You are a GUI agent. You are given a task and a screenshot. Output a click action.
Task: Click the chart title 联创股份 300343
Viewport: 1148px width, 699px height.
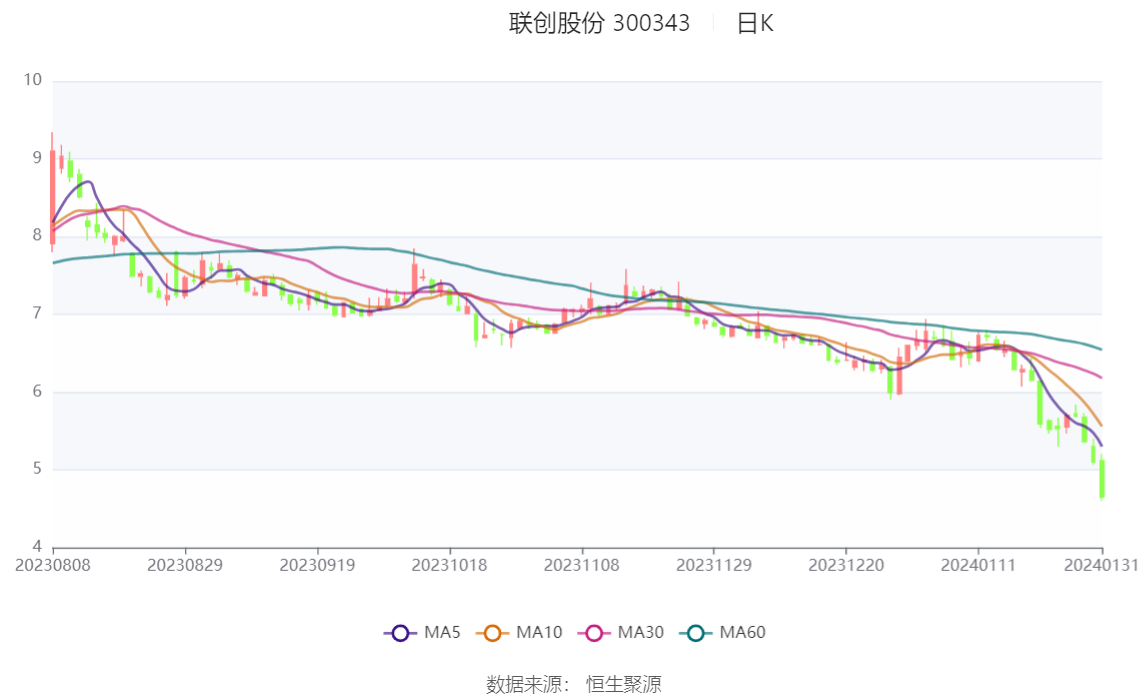coord(599,23)
